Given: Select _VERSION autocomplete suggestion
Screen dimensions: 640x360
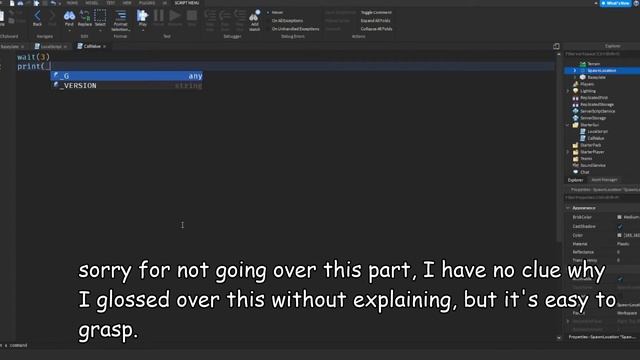Looking at the screenshot, I should (x=127, y=86).
